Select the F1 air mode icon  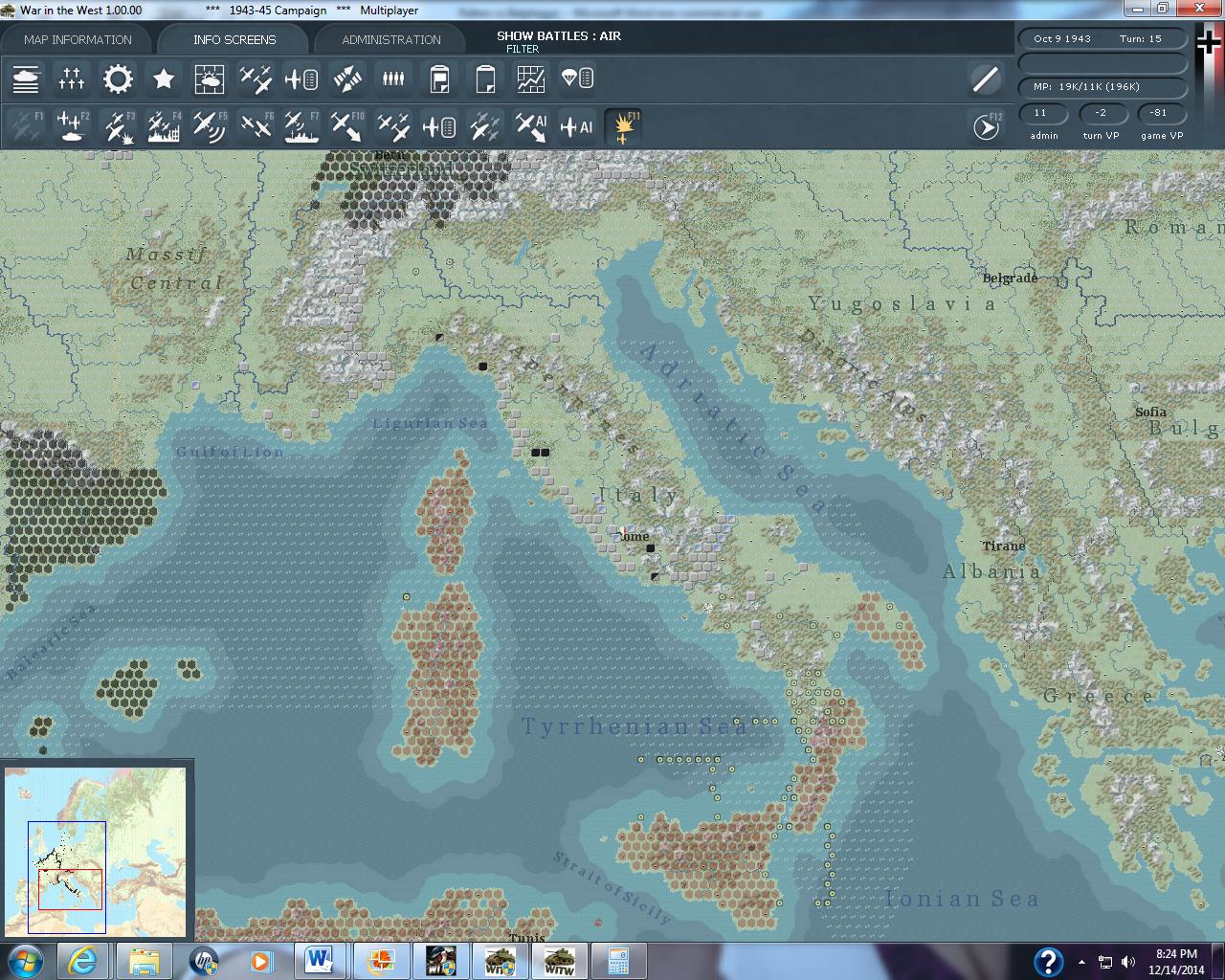click(x=26, y=126)
